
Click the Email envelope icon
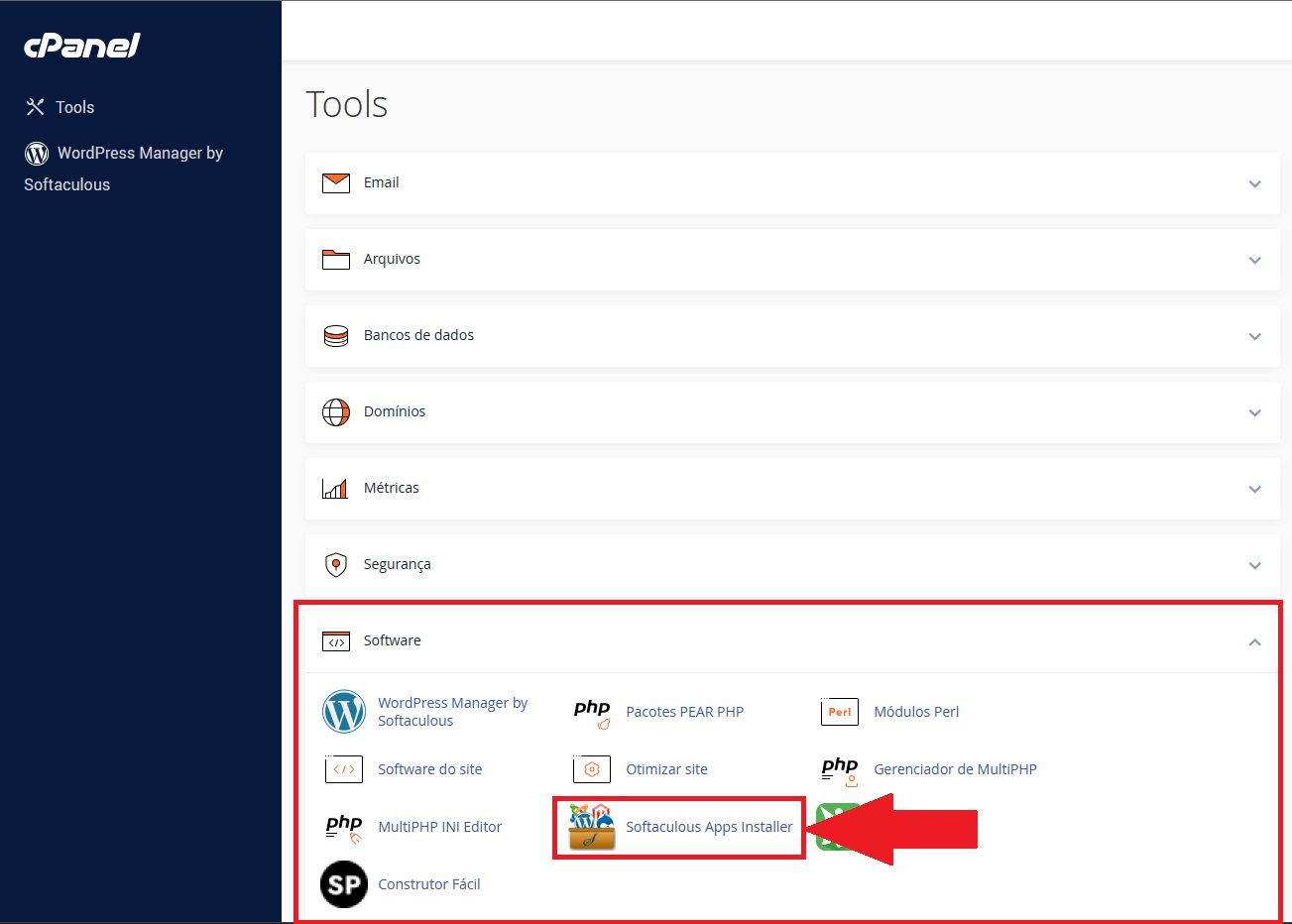pos(336,182)
